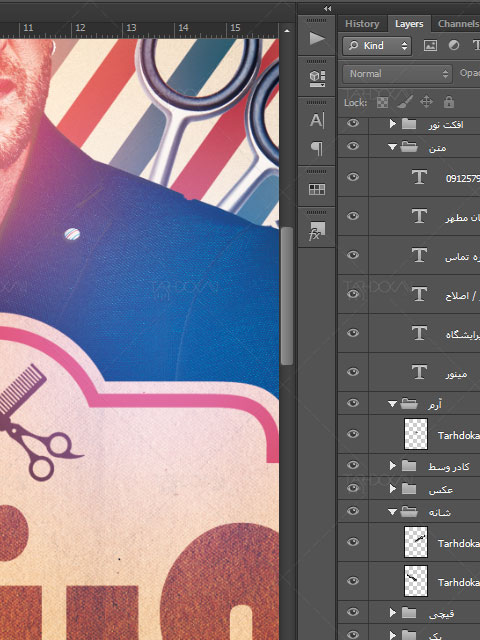Hide the 0912579 text layer
The width and height of the screenshot is (480, 640).
[353, 177]
